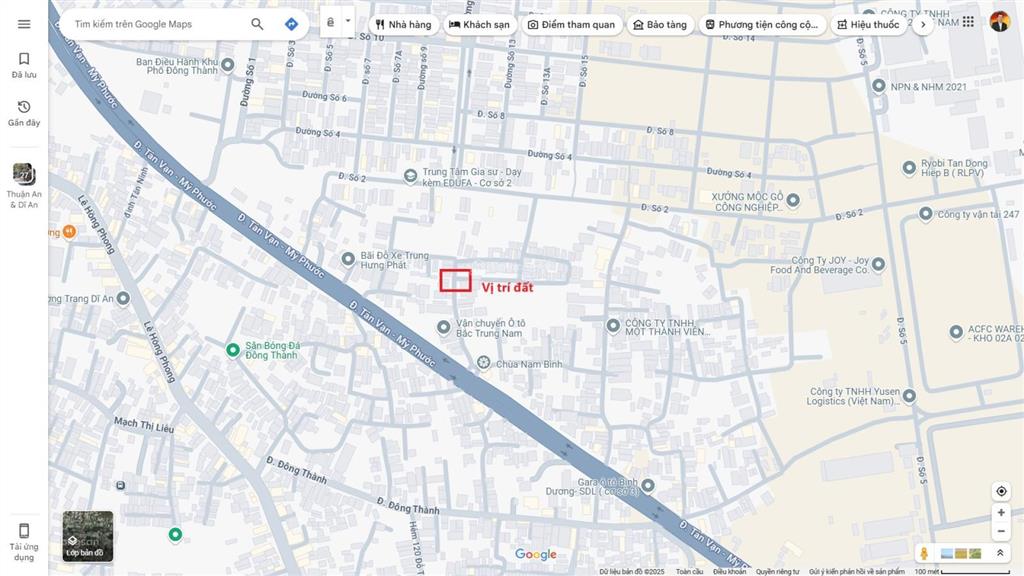The width and height of the screenshot is (1024, 576).
Task: Open the NPN & NHM 2021 pin
Action: 879,86
